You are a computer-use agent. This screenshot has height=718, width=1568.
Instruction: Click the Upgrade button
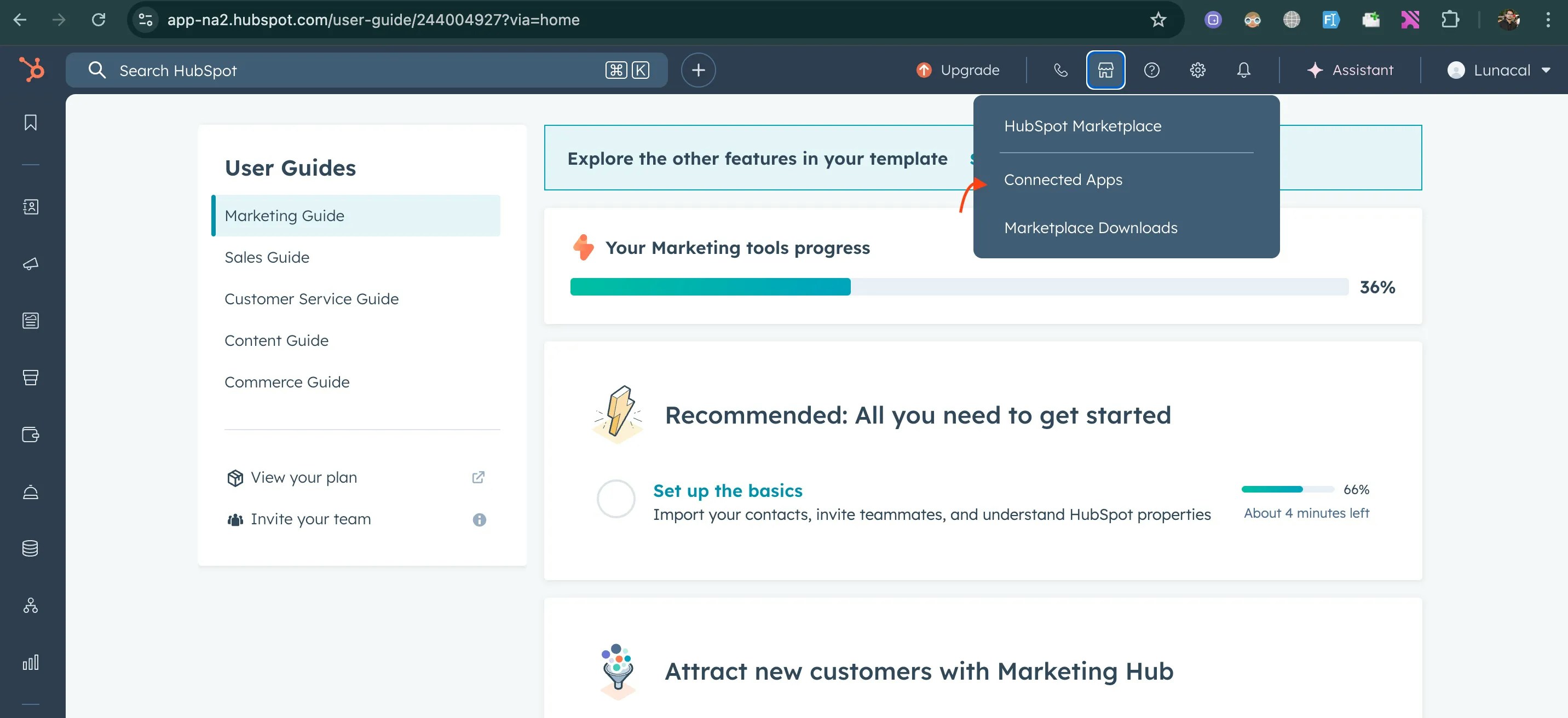pyautogui.click(x=958, y=70)
